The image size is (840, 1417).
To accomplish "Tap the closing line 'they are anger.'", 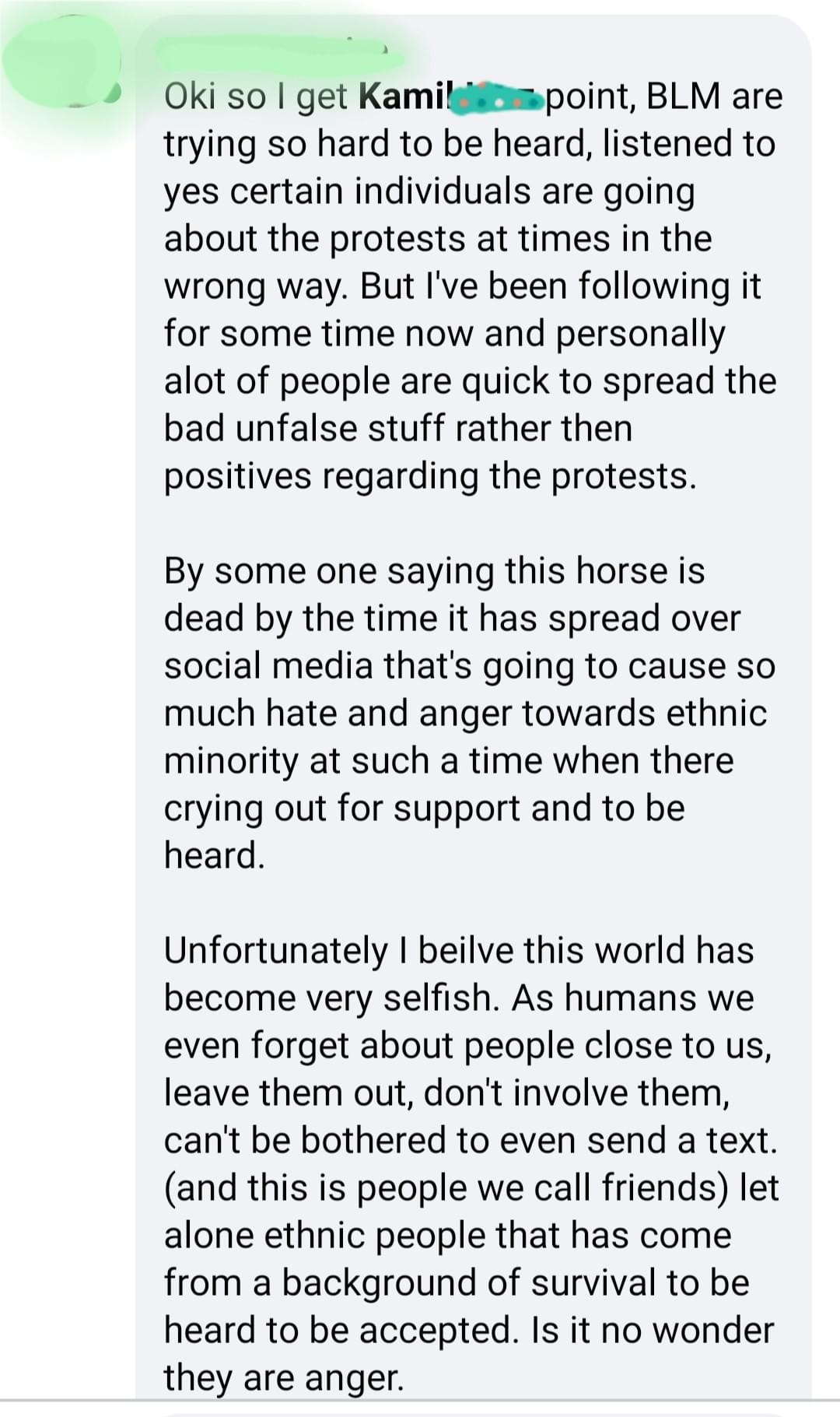I will coord(284,1378).
